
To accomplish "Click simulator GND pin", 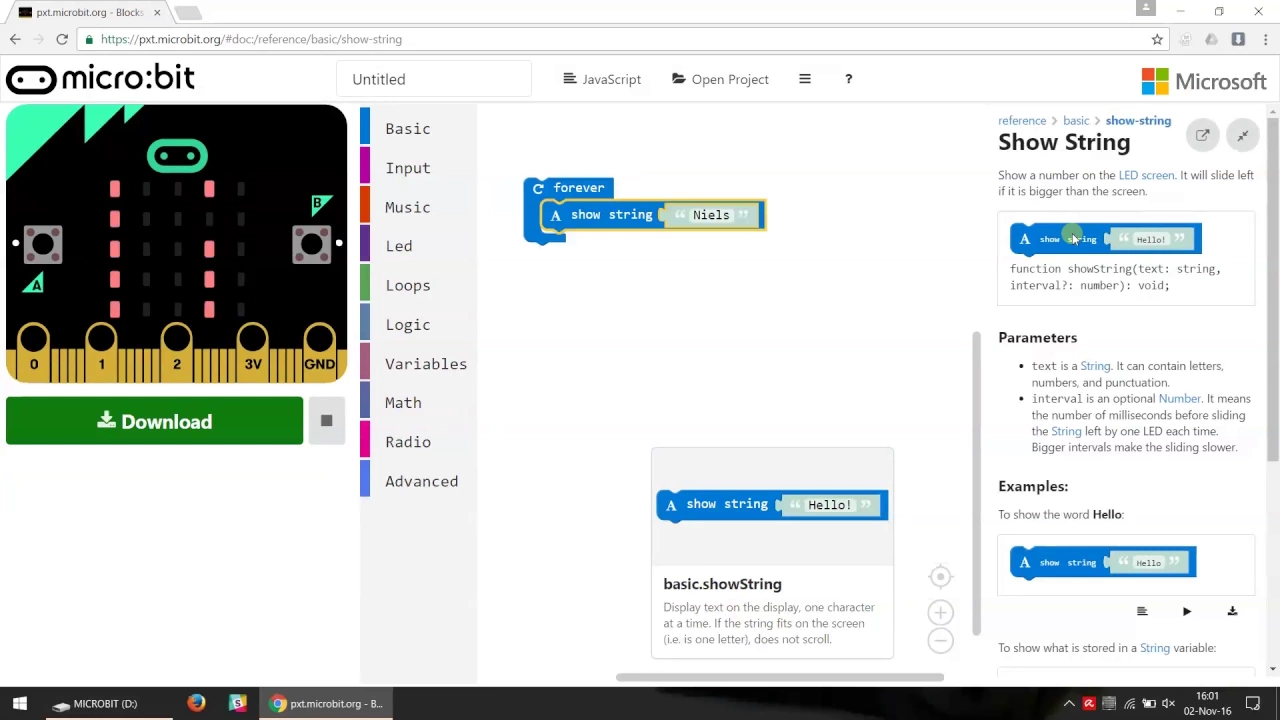I will point(320,352).
